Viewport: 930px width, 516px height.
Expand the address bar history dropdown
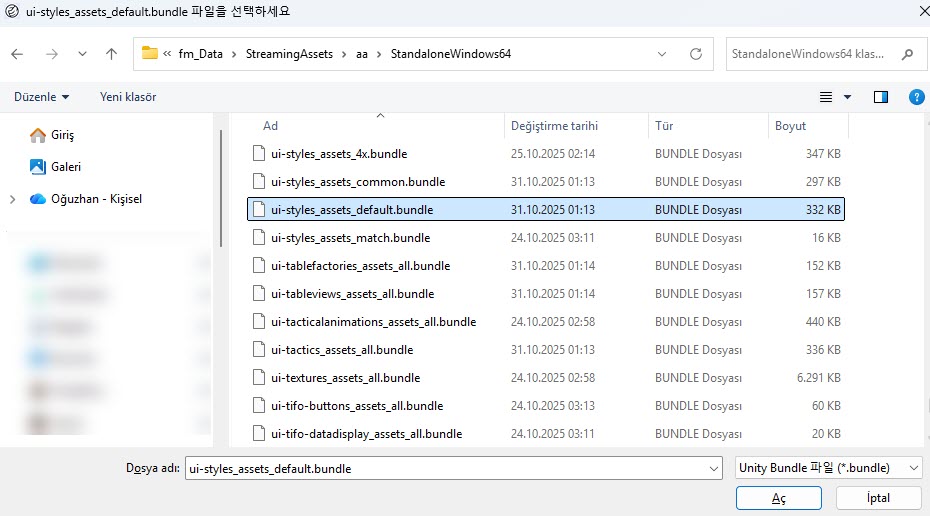(663, 54)
